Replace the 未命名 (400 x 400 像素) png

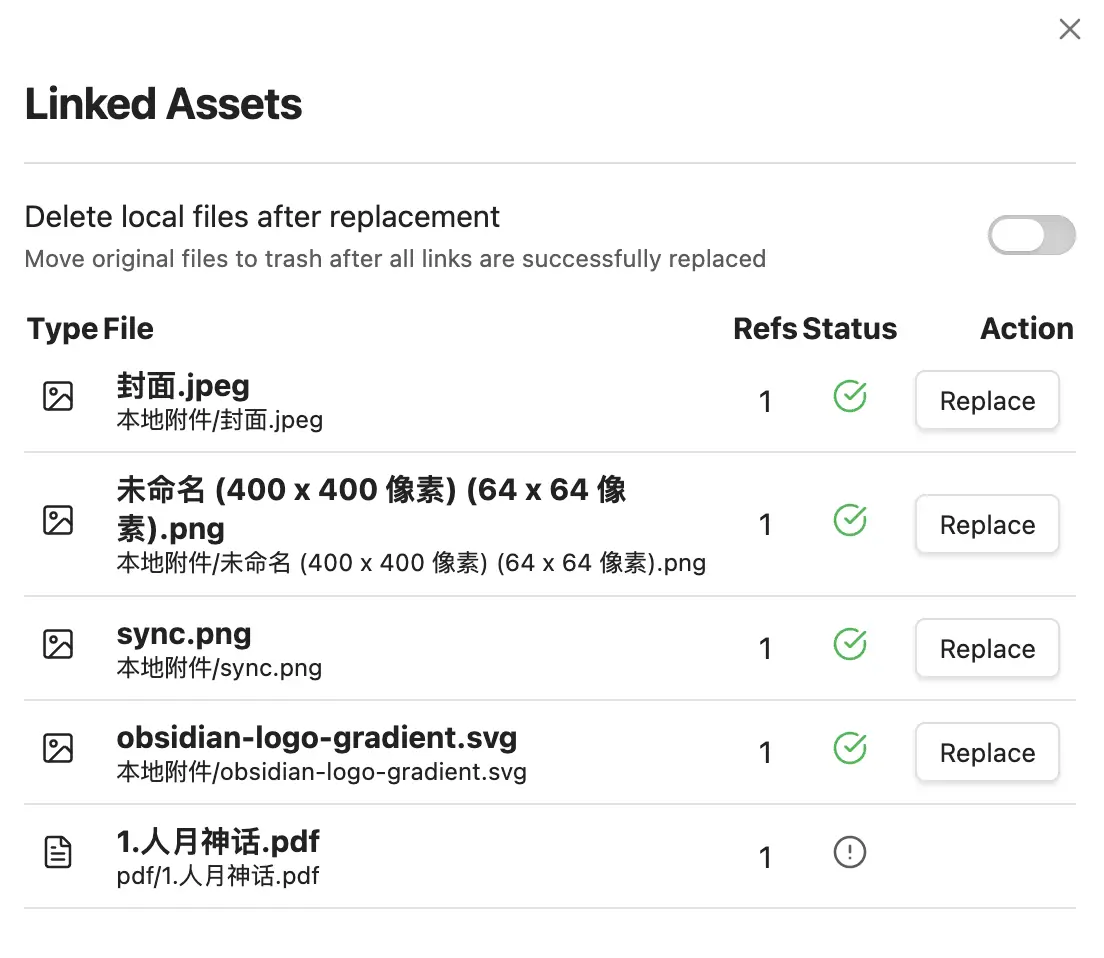pyautogui.click(x=986, y=525)
